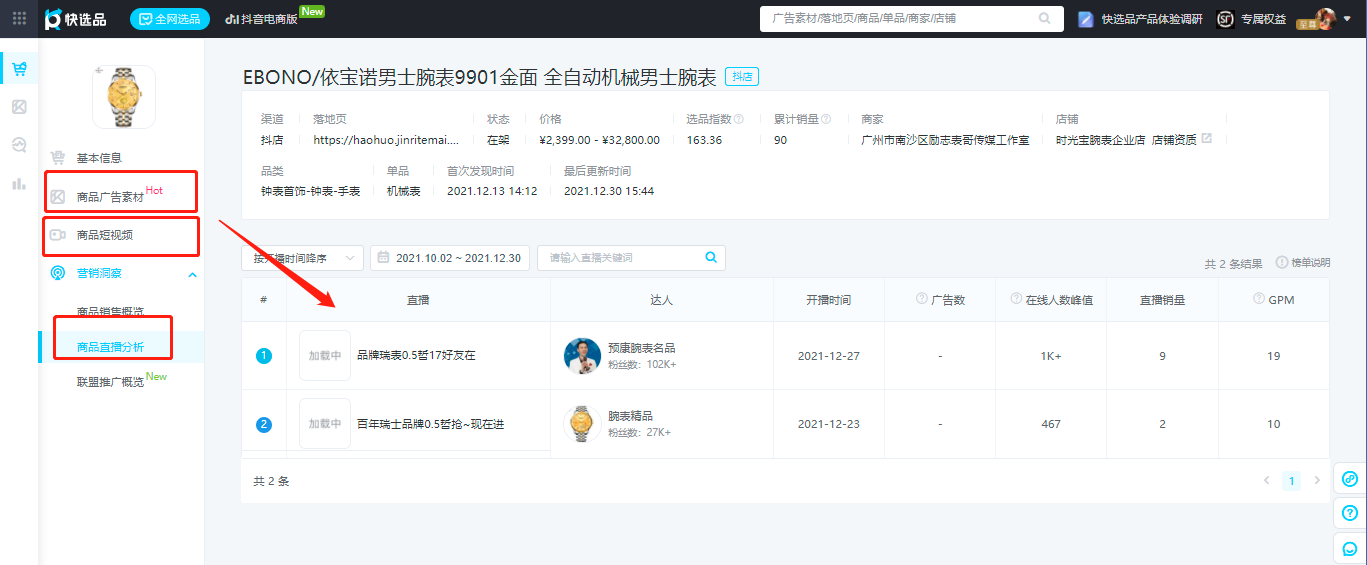Image resolution: width=1367 pixels, height=565 pixels.
Task: Open the live stream 品牌瑞表0.5哲17好友在
Action: tap(416, 356)
